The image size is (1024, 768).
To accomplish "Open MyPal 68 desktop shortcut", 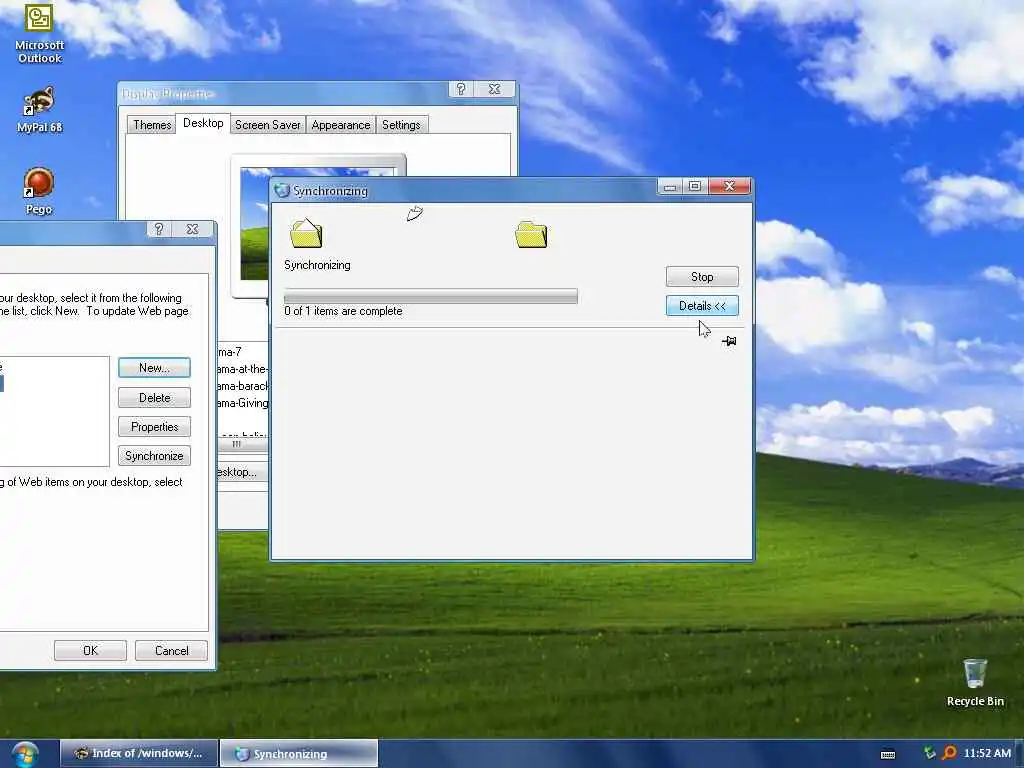I will (39, 110).
